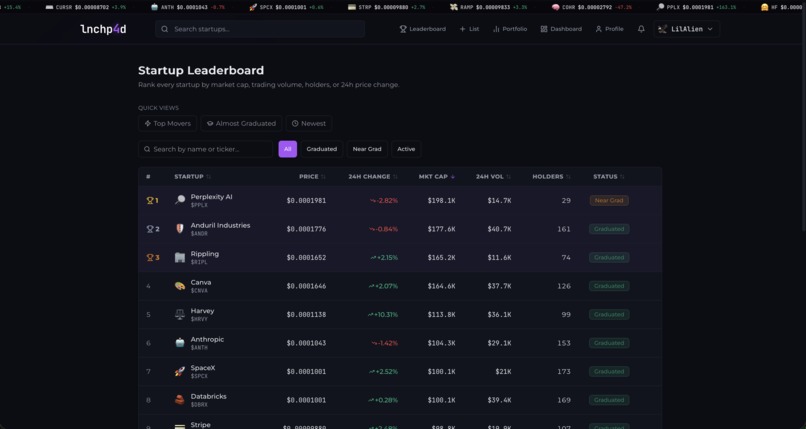Sort by 24H Vol column header

(493, 177)
